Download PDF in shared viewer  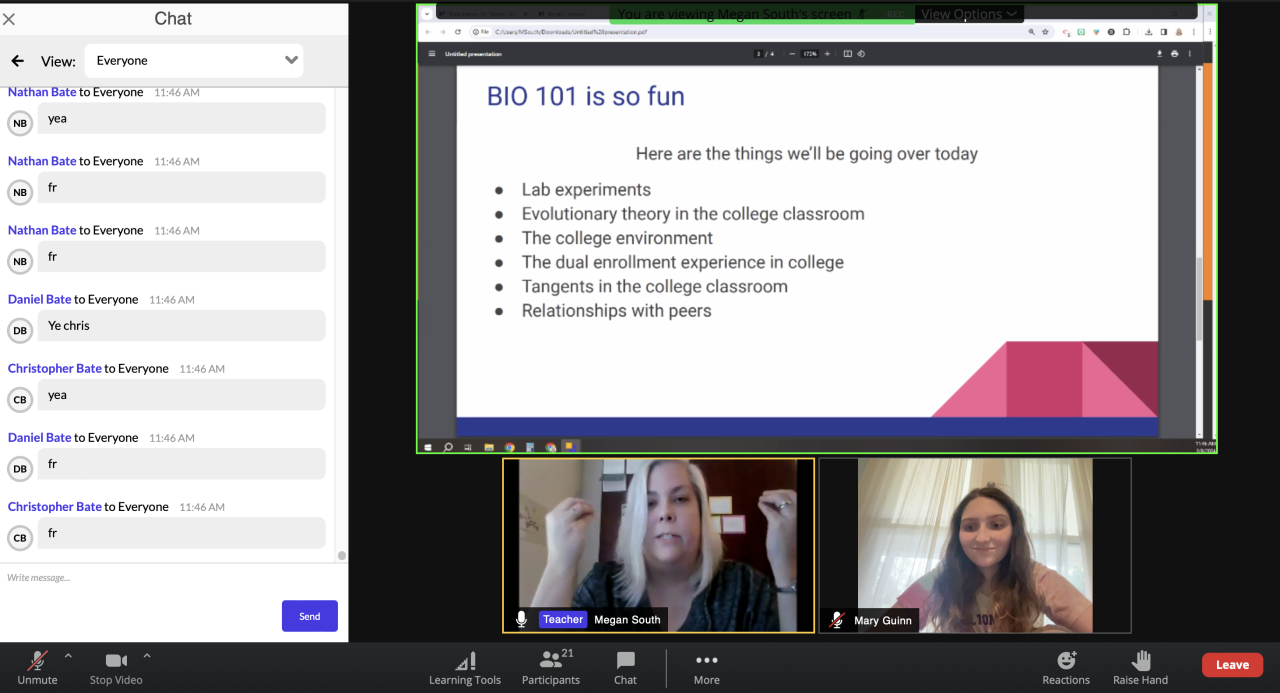[1160, 53]
